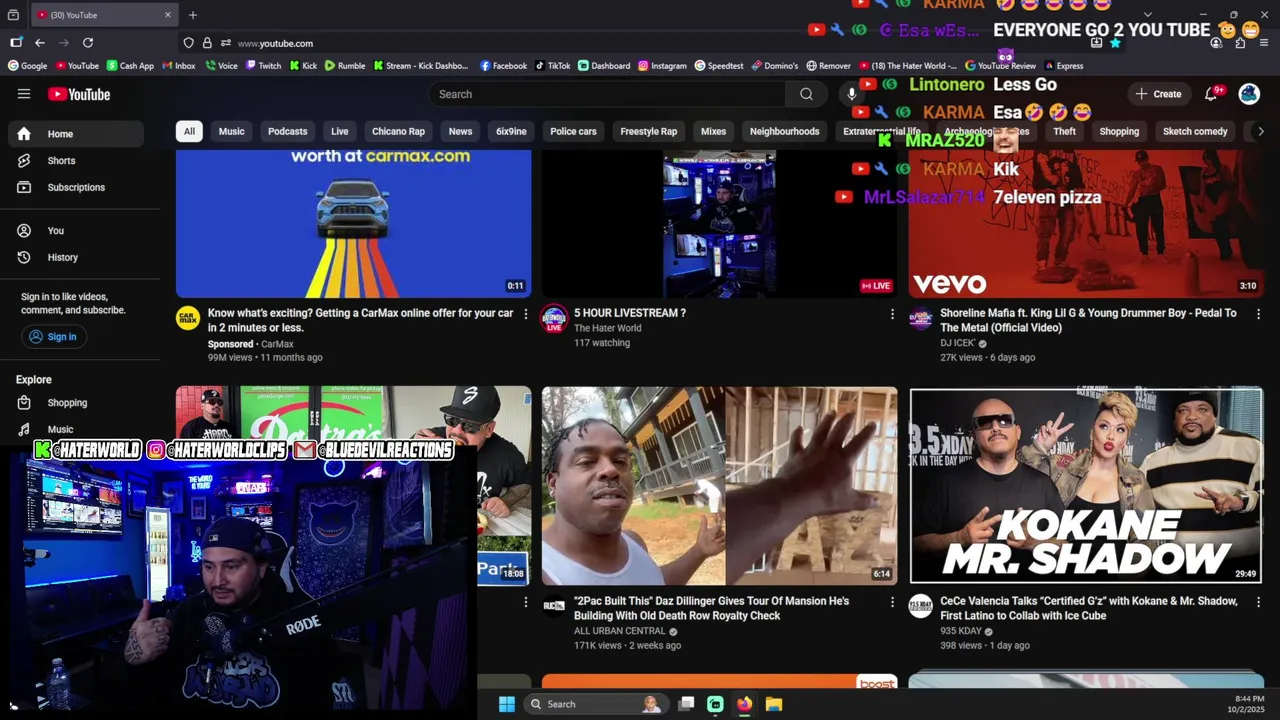Open the taskbar clock showing 8:44 PM
The height and width of the screenshot is (720, 1280).
click(x=1249, y=704)
